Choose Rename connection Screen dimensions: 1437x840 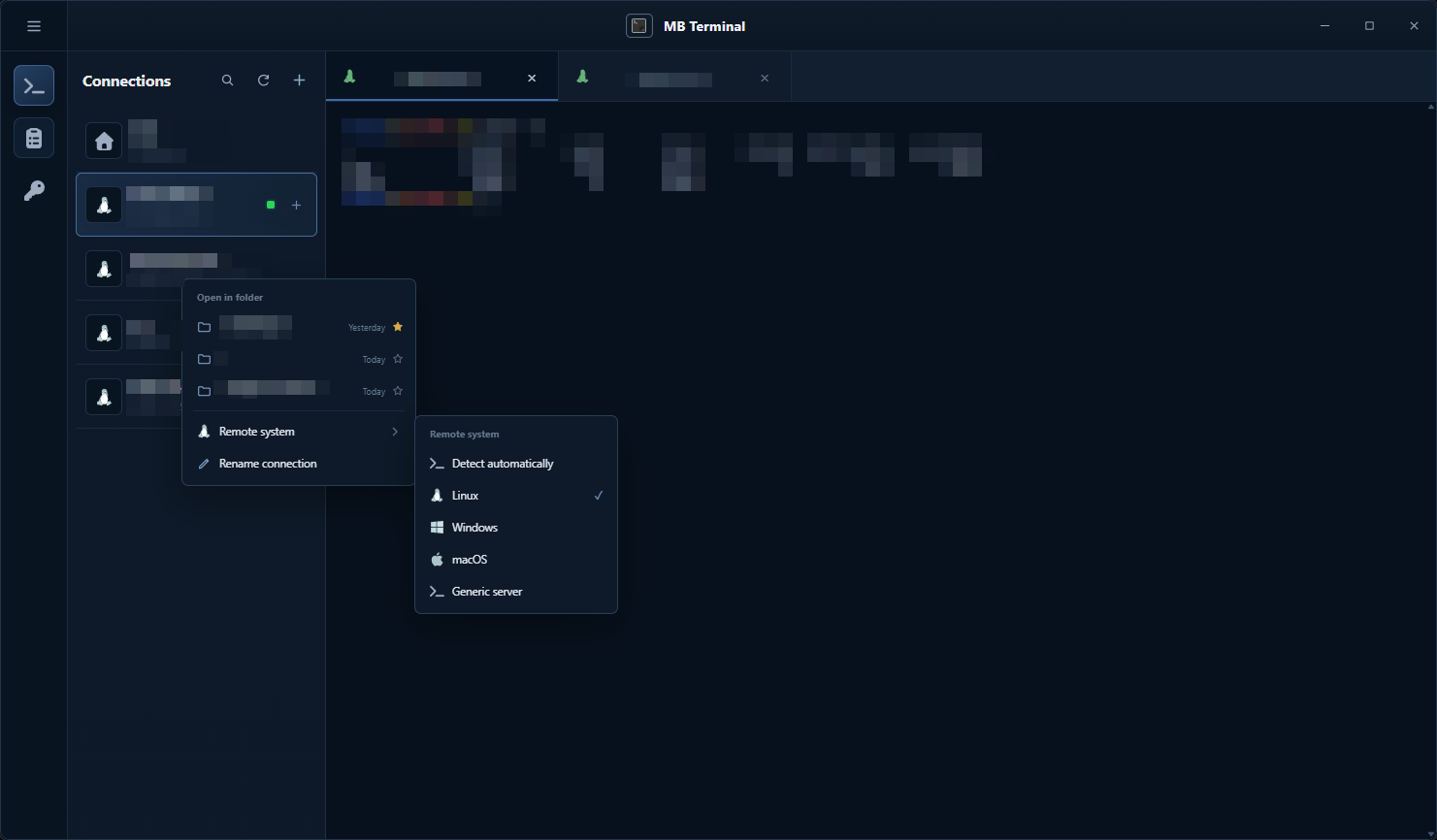point(299,464)
